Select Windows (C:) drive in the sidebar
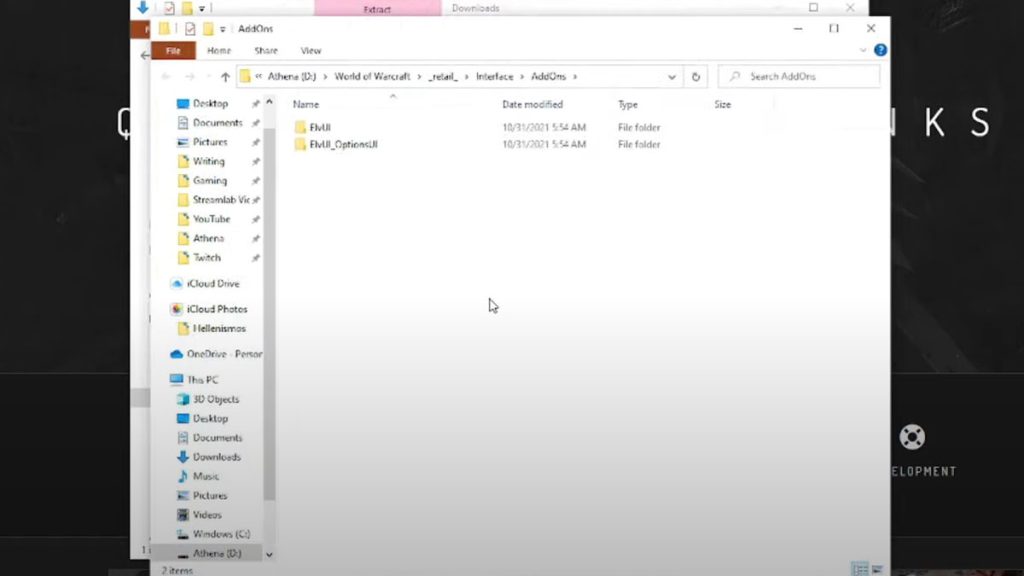The image size is (1024, 576). tap(219, 534)
